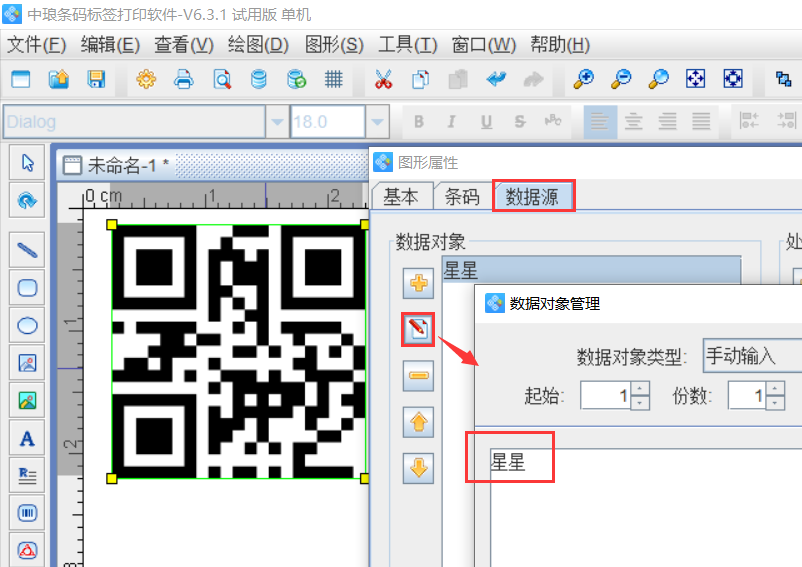This screenshot has width=802, height=567.
Task: Open the 窗口(W) menu
Action: [x=484, y=45]
